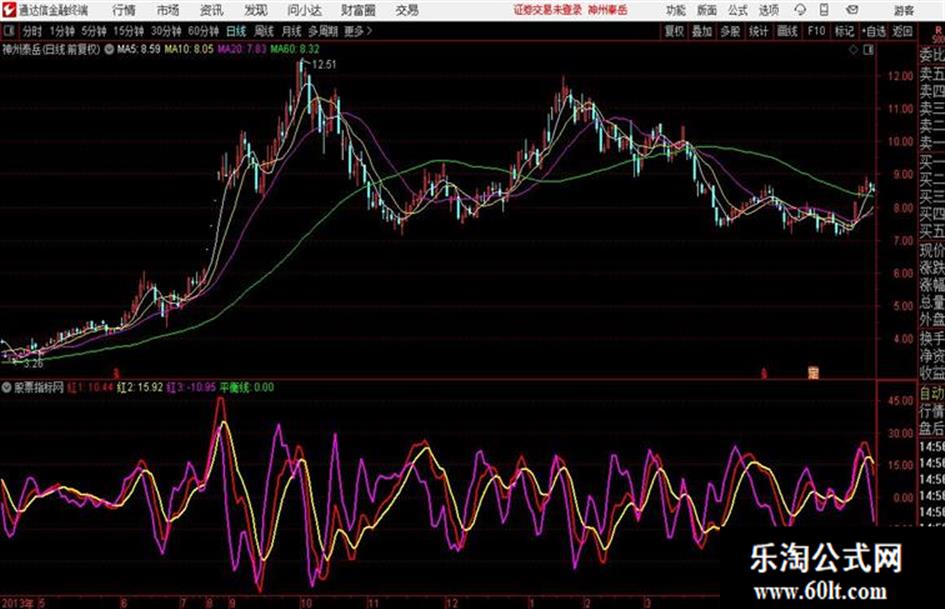This screenshot has height=609, width=945.
Task: Open the 资讯 menu
Action: pos(212,10)
